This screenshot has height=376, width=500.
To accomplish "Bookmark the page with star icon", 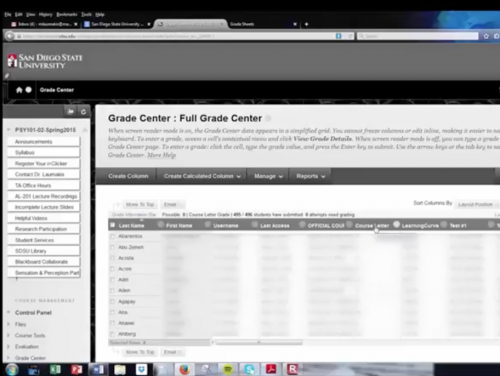I will (486, 36).
